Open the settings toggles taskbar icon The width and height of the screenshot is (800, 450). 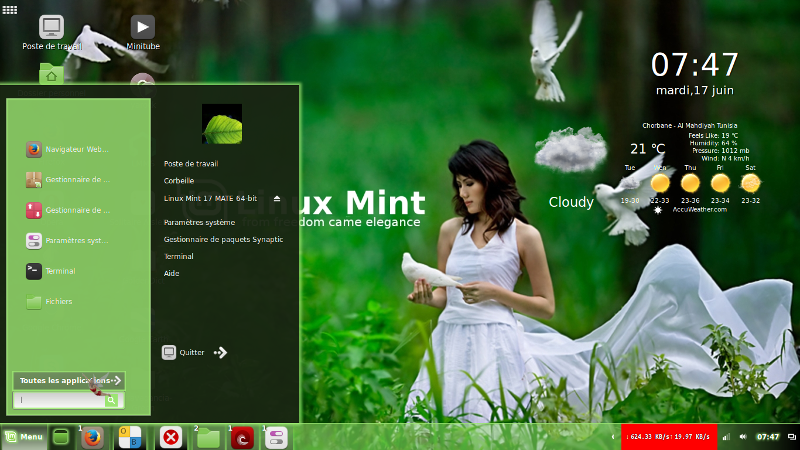pos(277,438)
